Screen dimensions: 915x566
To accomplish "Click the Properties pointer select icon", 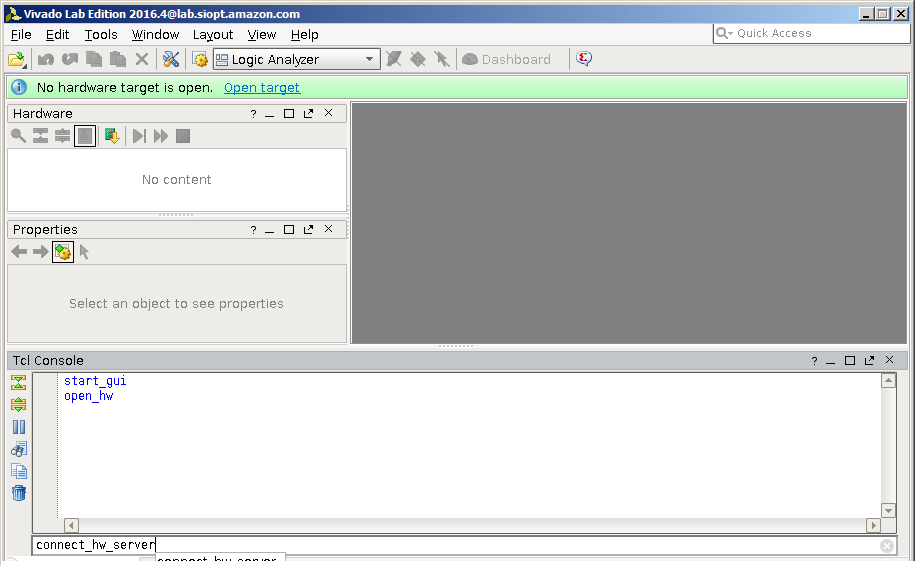I will click(x=85, y=252).
